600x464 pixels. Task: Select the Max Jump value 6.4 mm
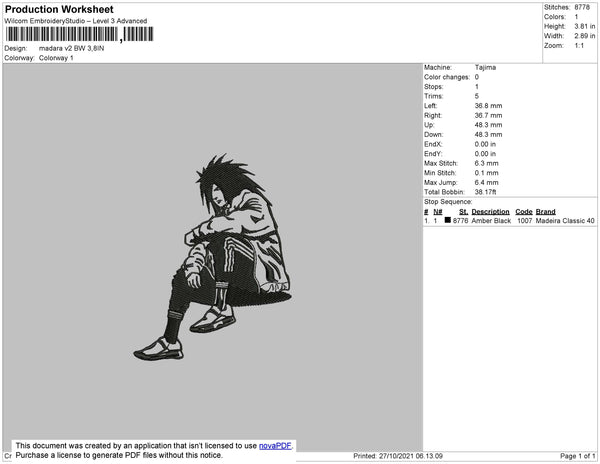486,182
